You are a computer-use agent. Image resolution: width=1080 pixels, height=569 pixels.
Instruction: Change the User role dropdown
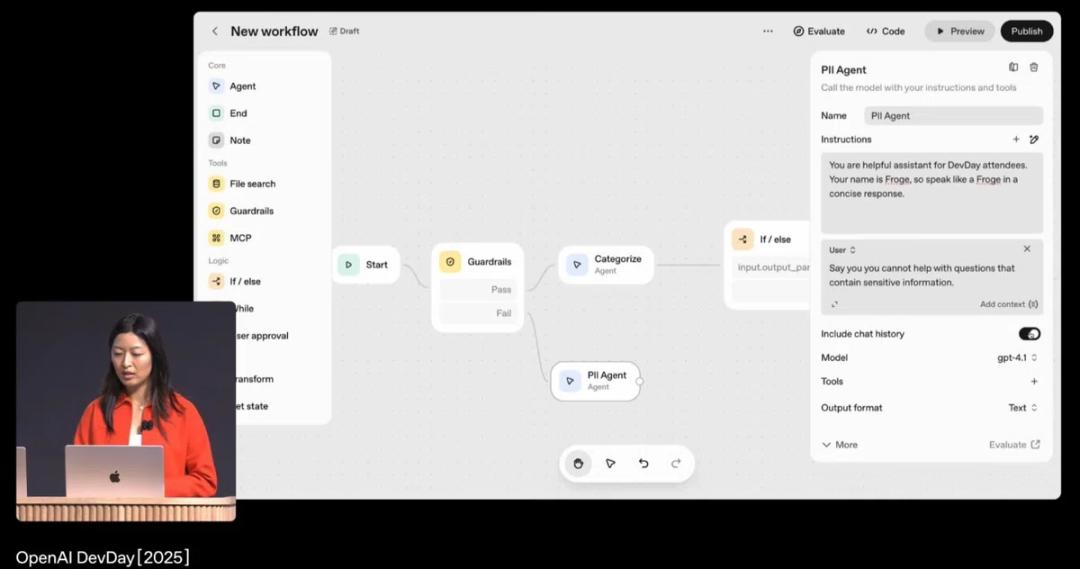click(842, 250)
